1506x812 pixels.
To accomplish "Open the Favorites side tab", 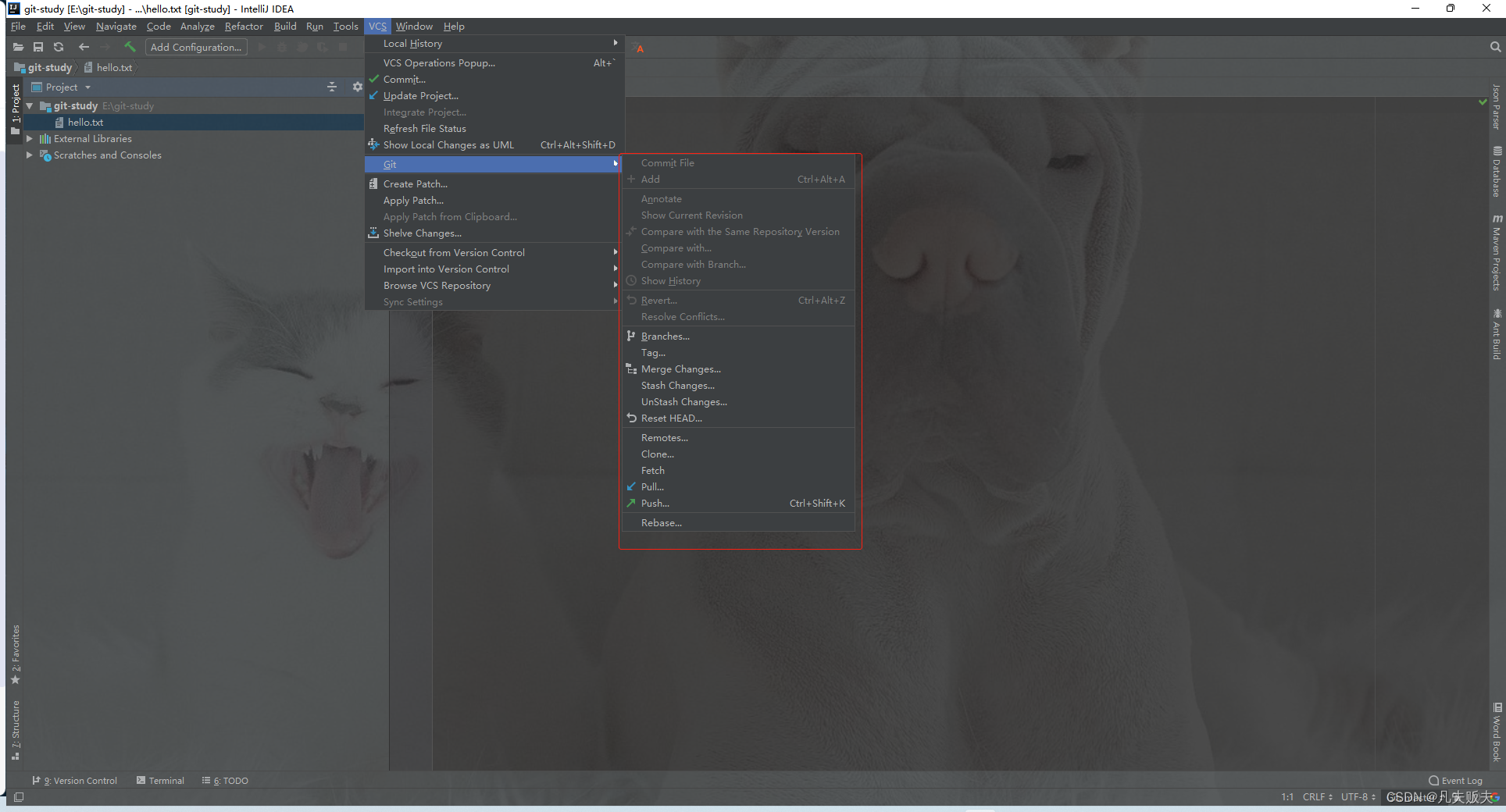I will tap(16, 654).
